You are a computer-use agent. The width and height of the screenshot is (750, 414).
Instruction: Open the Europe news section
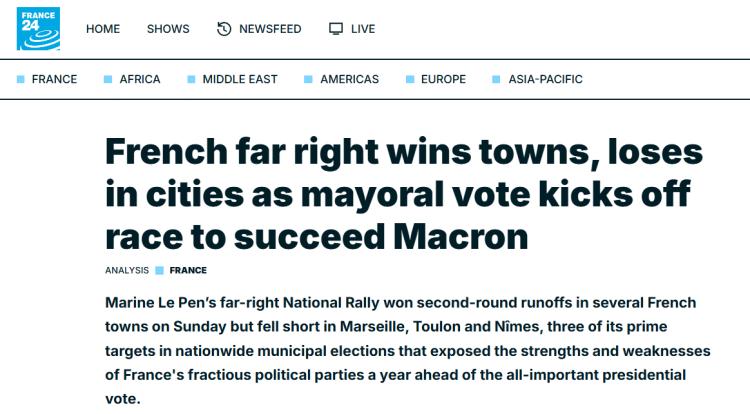[x=443, y=80]
